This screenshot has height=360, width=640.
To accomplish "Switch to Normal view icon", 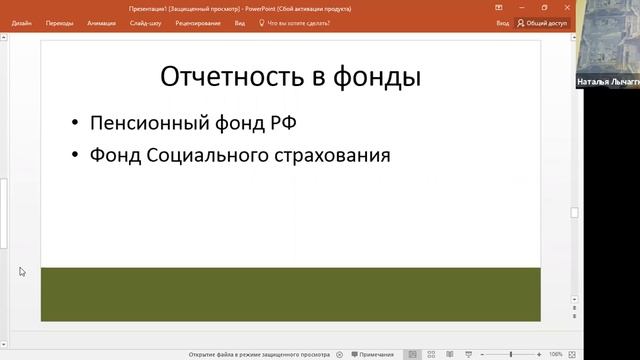I will click(413, 355).
